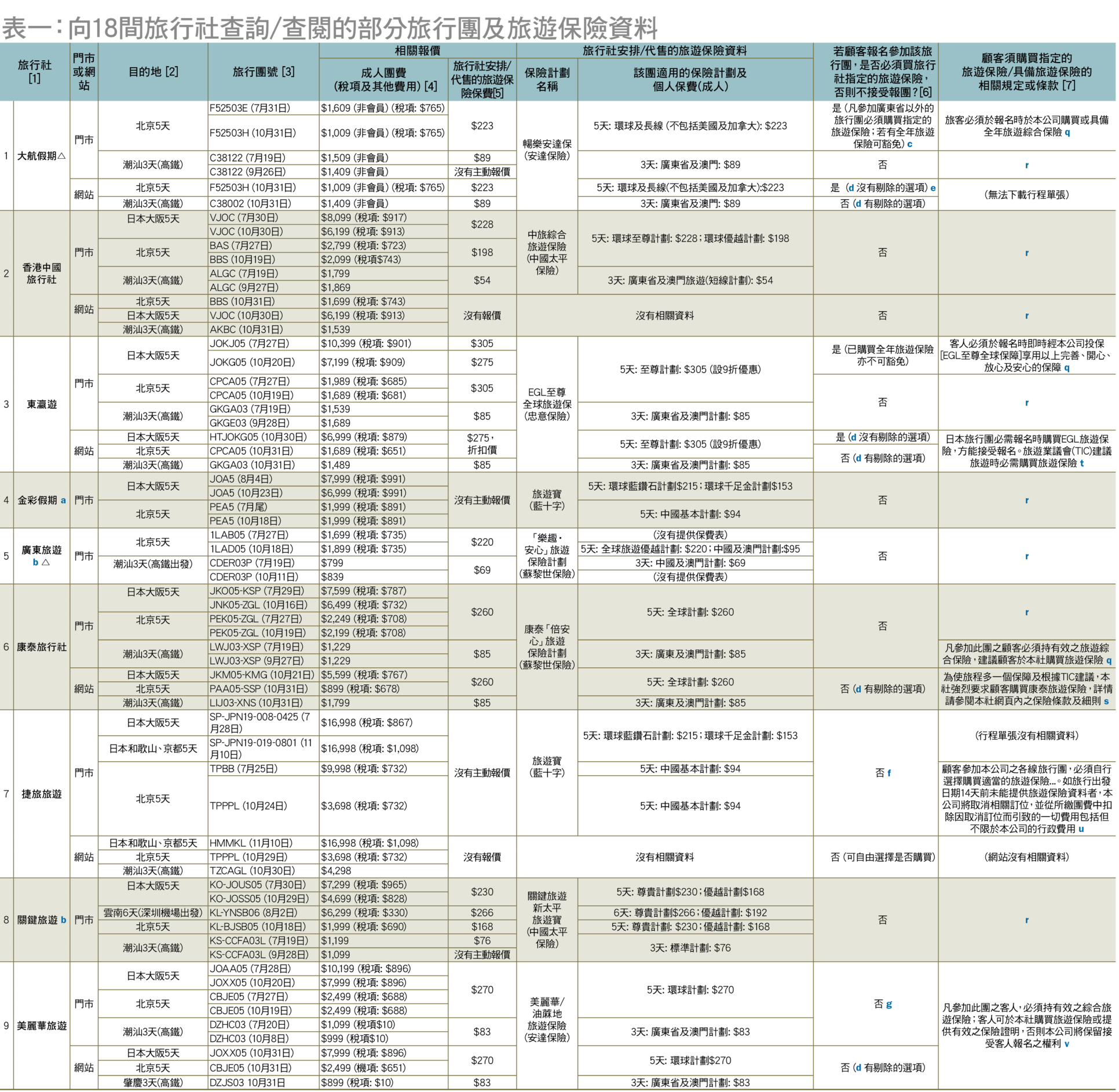Image resolution: width=1119 pixels, height=1092 pixels.
Task: Select tour code DZHC03 (10月8日)
Action: click(249, 1039)
